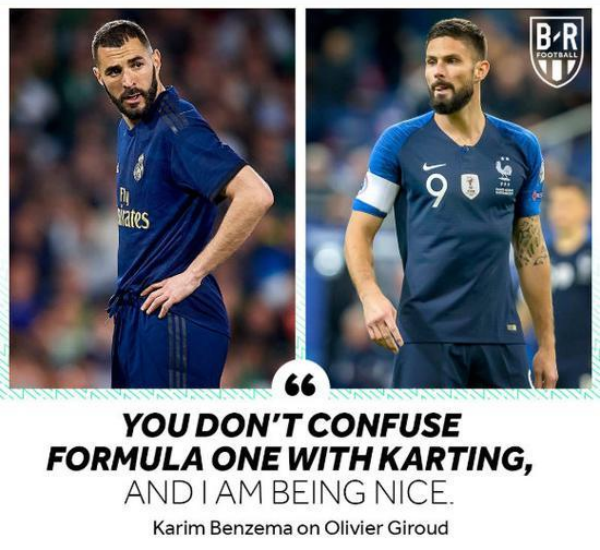Click the white number 9 on the jersey
Screen dimensions: 600x550
pos(436,190)
